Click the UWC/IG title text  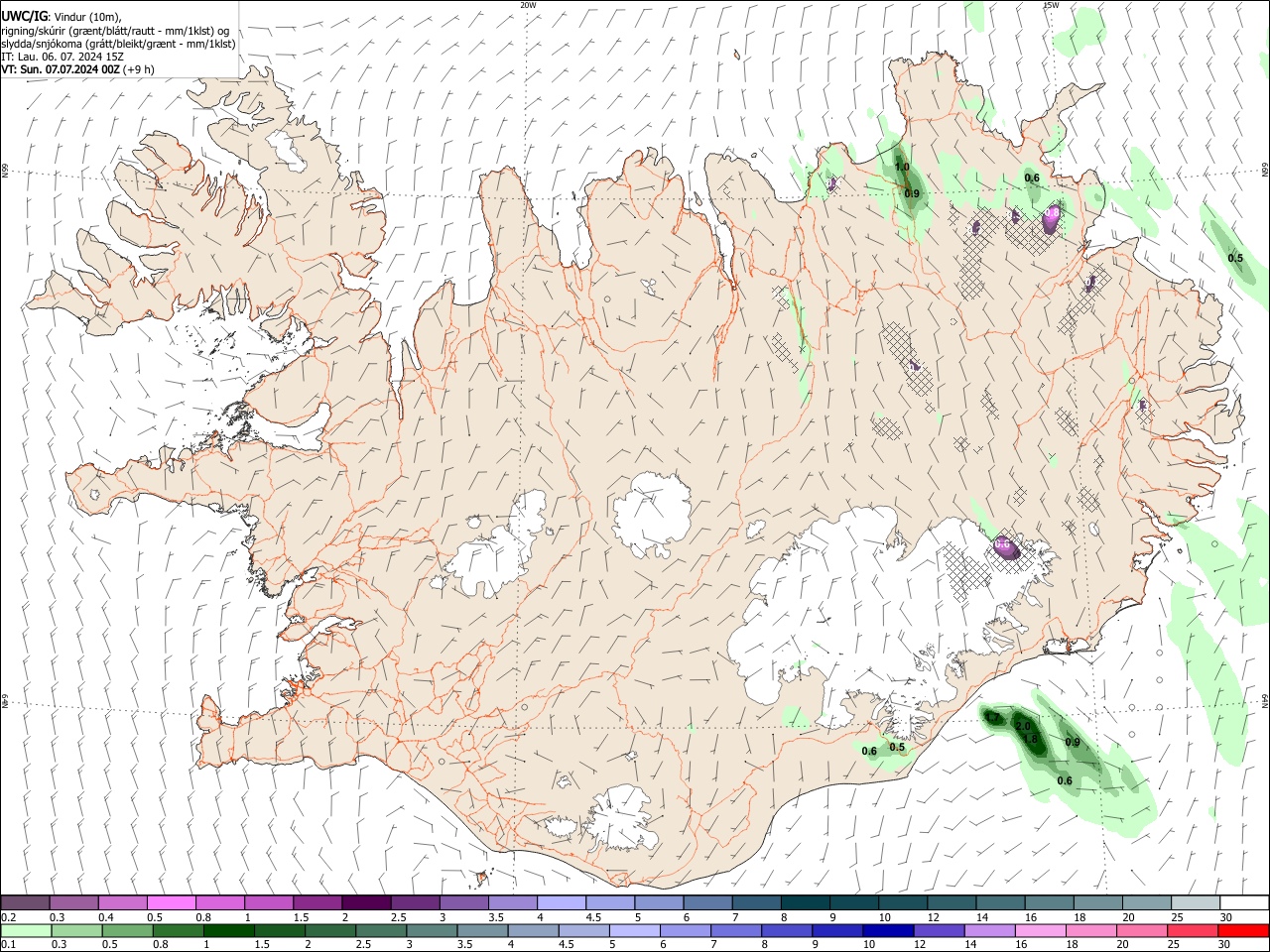[24, 16]
